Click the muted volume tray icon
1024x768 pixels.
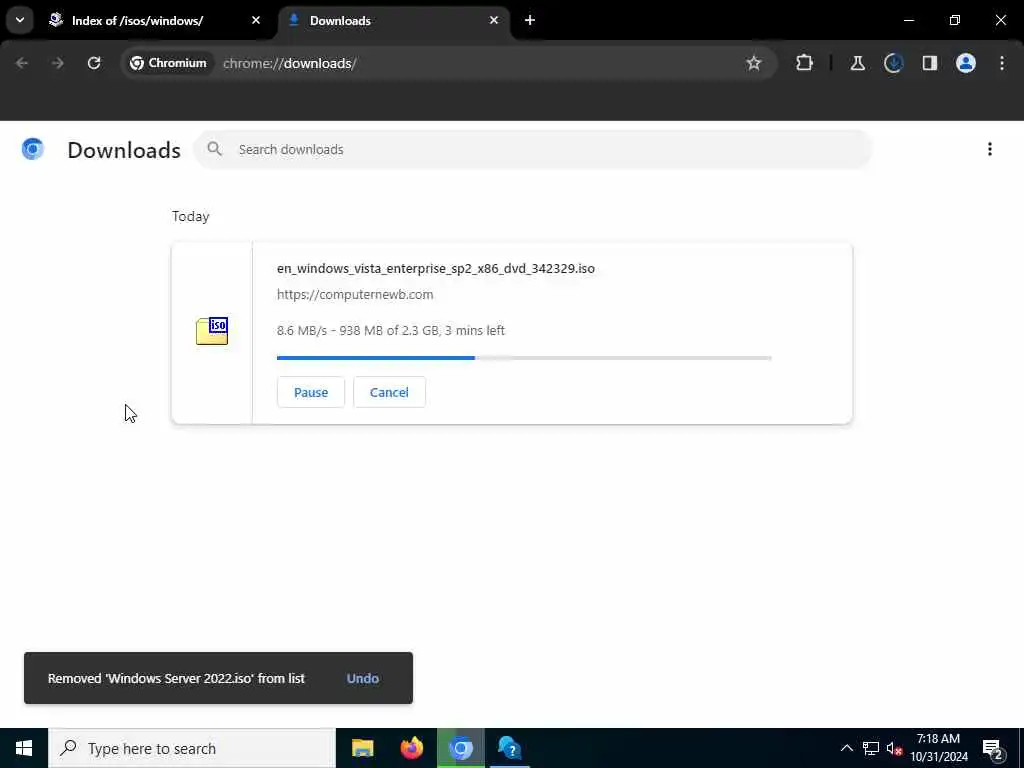pos(894,748)
